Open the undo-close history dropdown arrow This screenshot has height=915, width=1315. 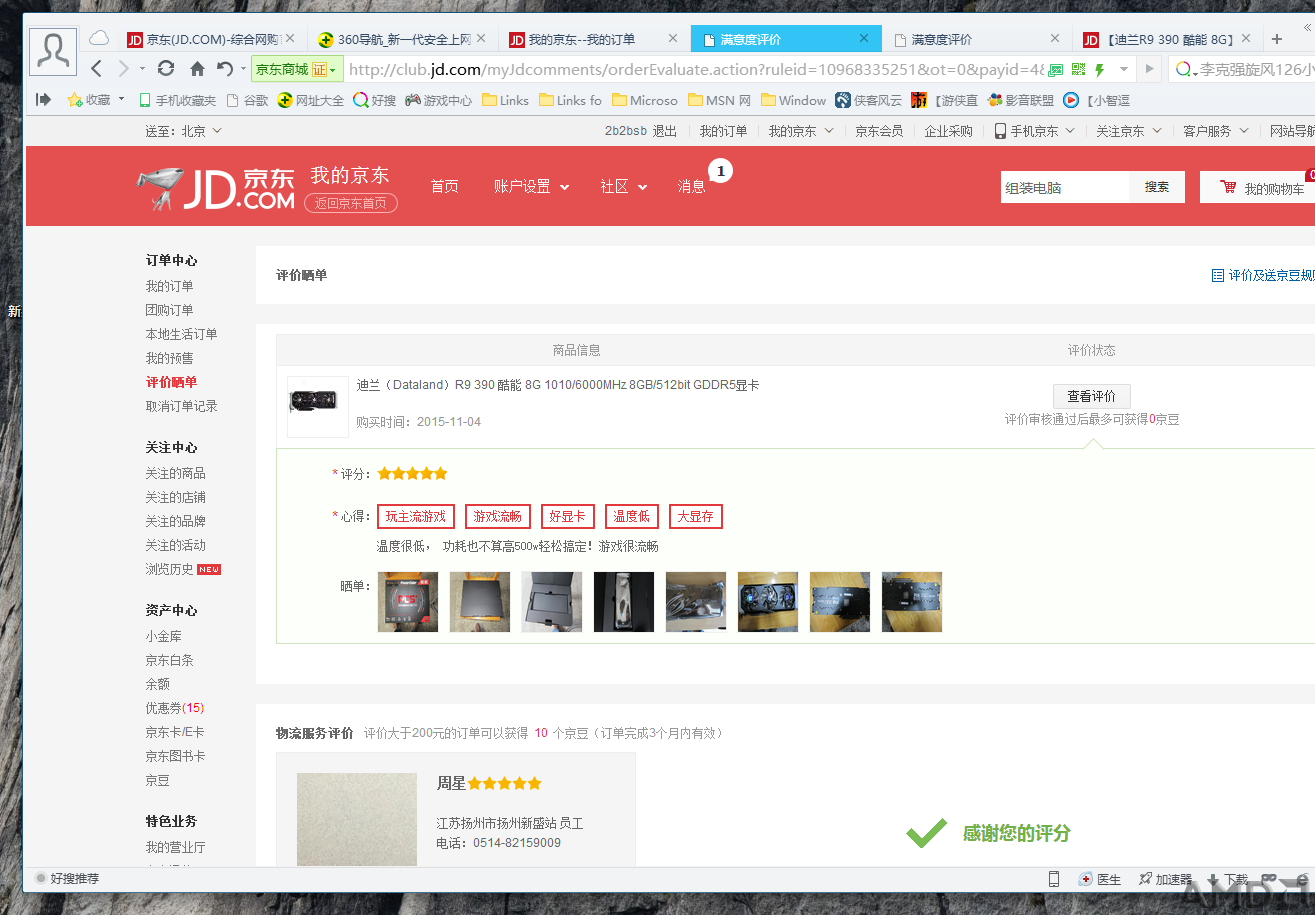pos(242,70)
